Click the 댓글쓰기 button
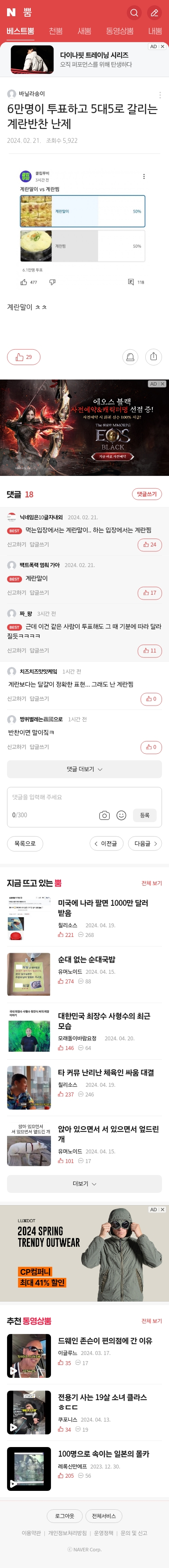The height and width of the screenshot is (1568, 169). click(147, 493)
